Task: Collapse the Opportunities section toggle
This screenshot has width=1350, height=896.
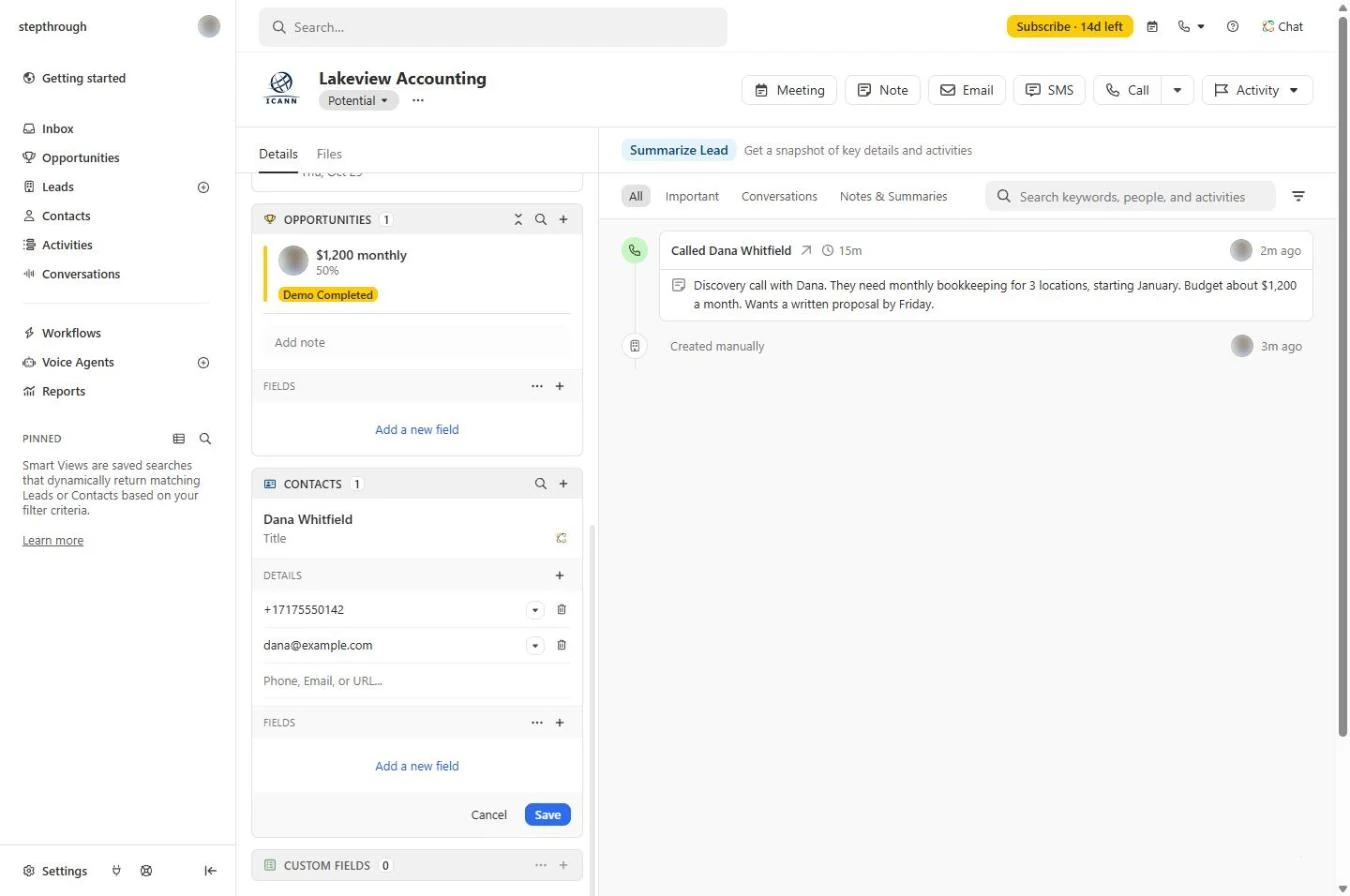Action: click(x=518, y=219)
